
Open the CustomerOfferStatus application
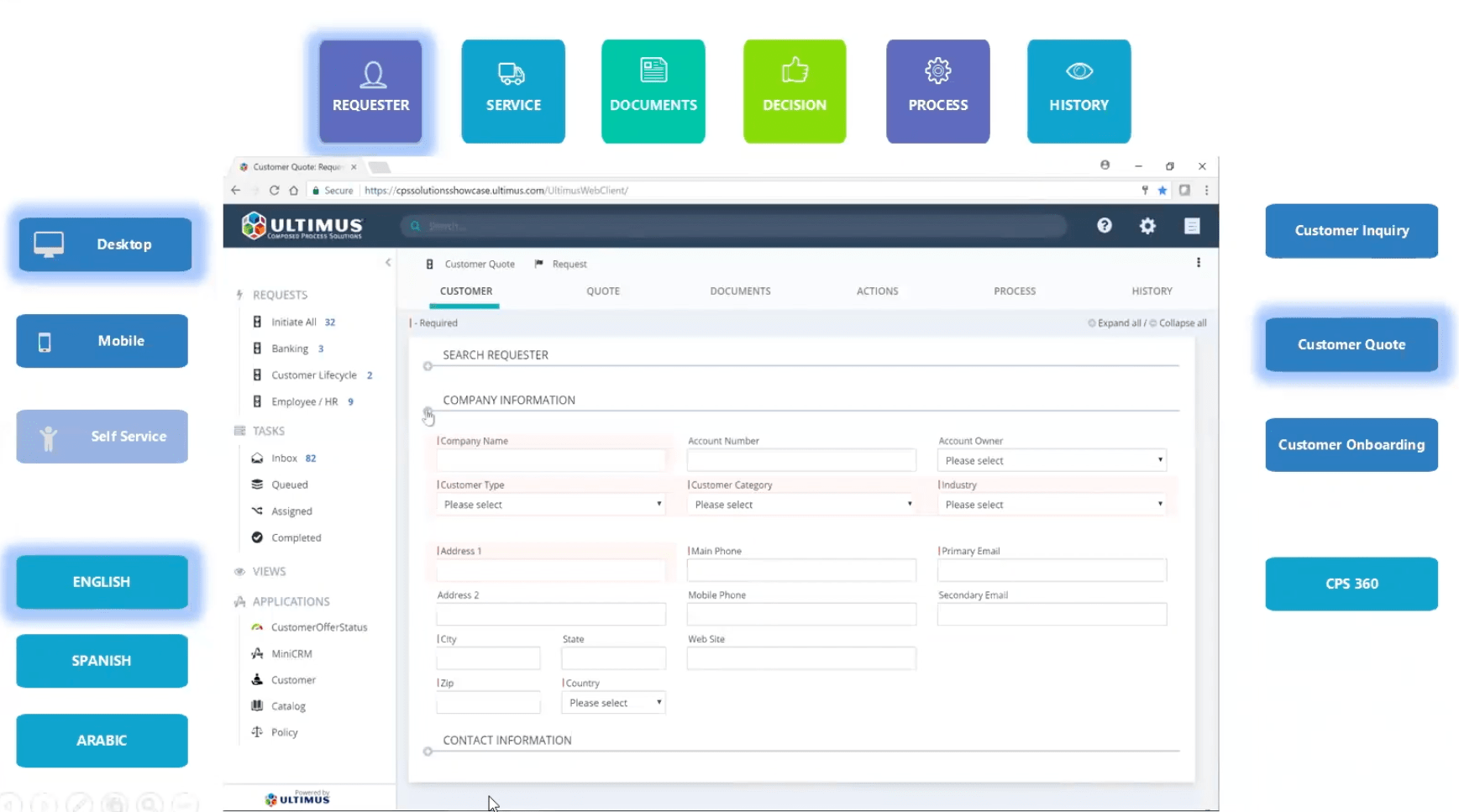tap(318, 626)
